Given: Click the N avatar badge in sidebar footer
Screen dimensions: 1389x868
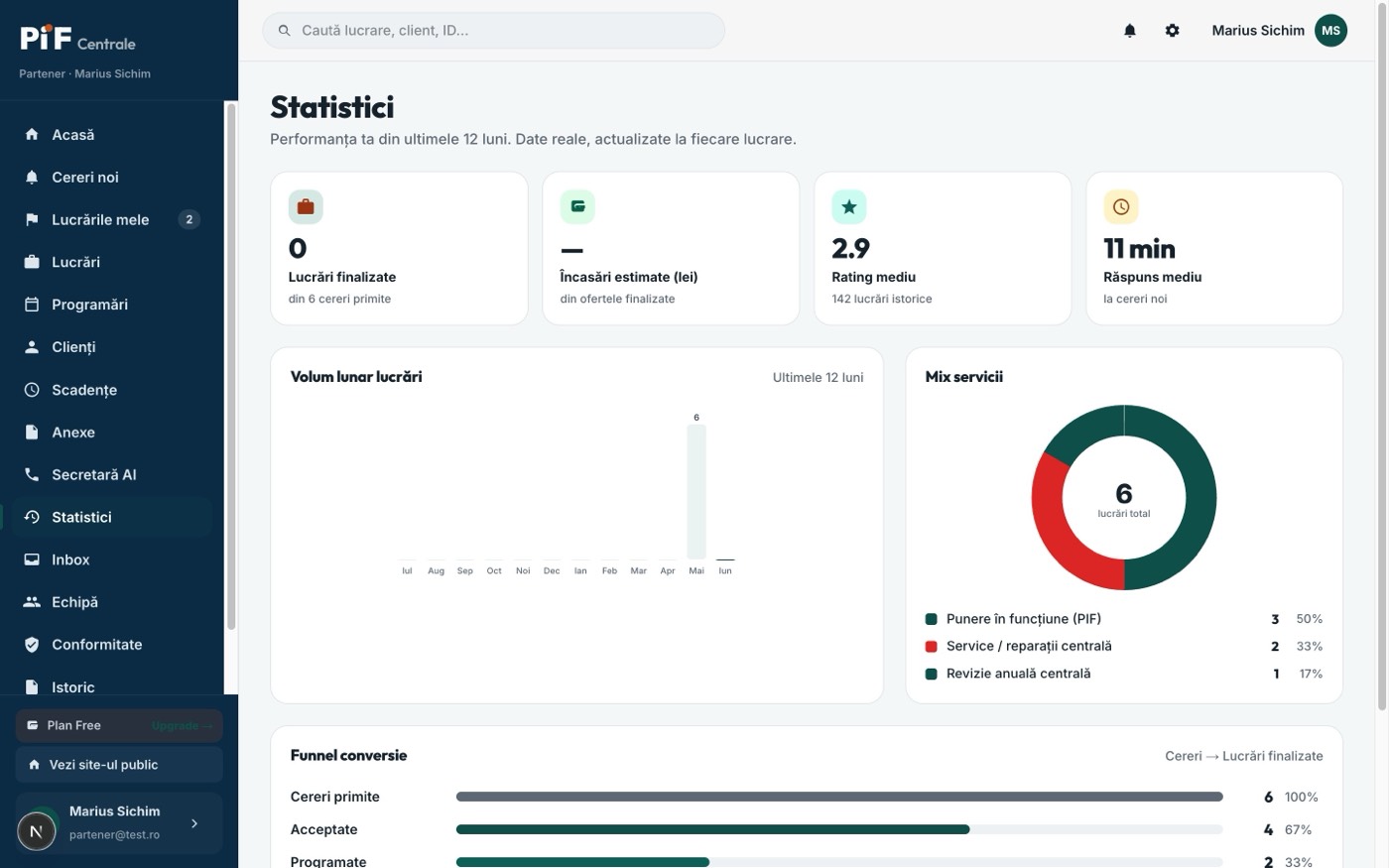Looking at the screenshot, I should [37, 831].
